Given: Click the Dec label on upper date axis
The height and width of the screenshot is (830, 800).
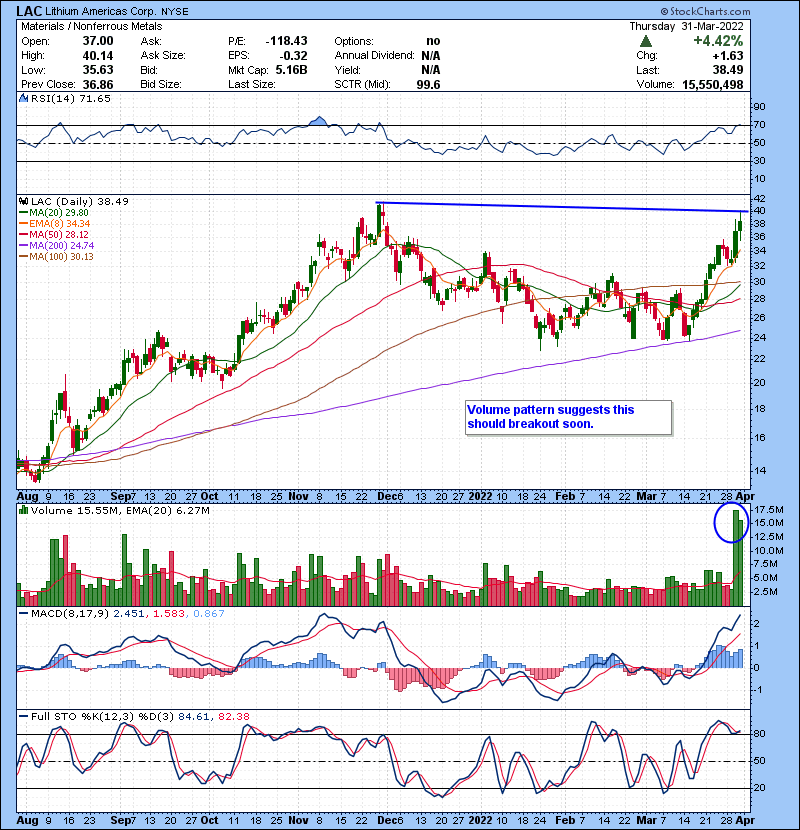Looking at the screenshot, I should point(386,496).
